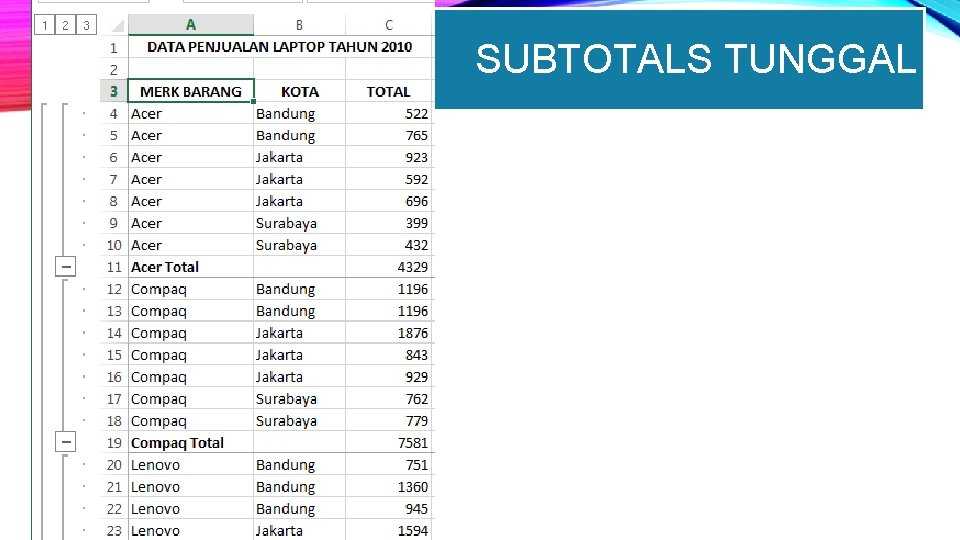
Task: Select the cell with value 1360
Action: [x=389, y=487]
